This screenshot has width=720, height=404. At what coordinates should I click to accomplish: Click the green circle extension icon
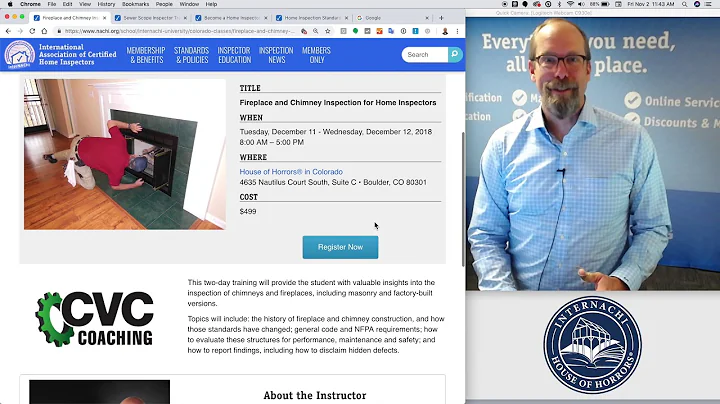pos(355,31)
